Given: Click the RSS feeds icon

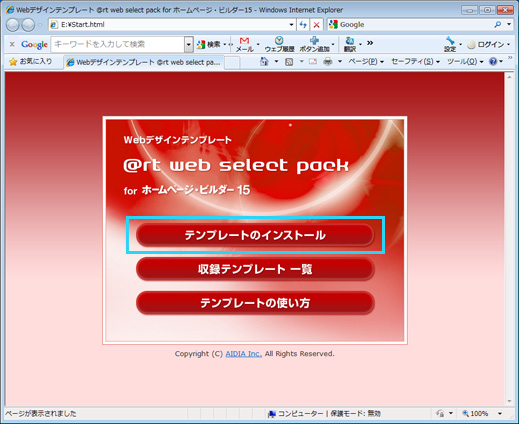Looking at the screenshot, I should click(289, 62).
